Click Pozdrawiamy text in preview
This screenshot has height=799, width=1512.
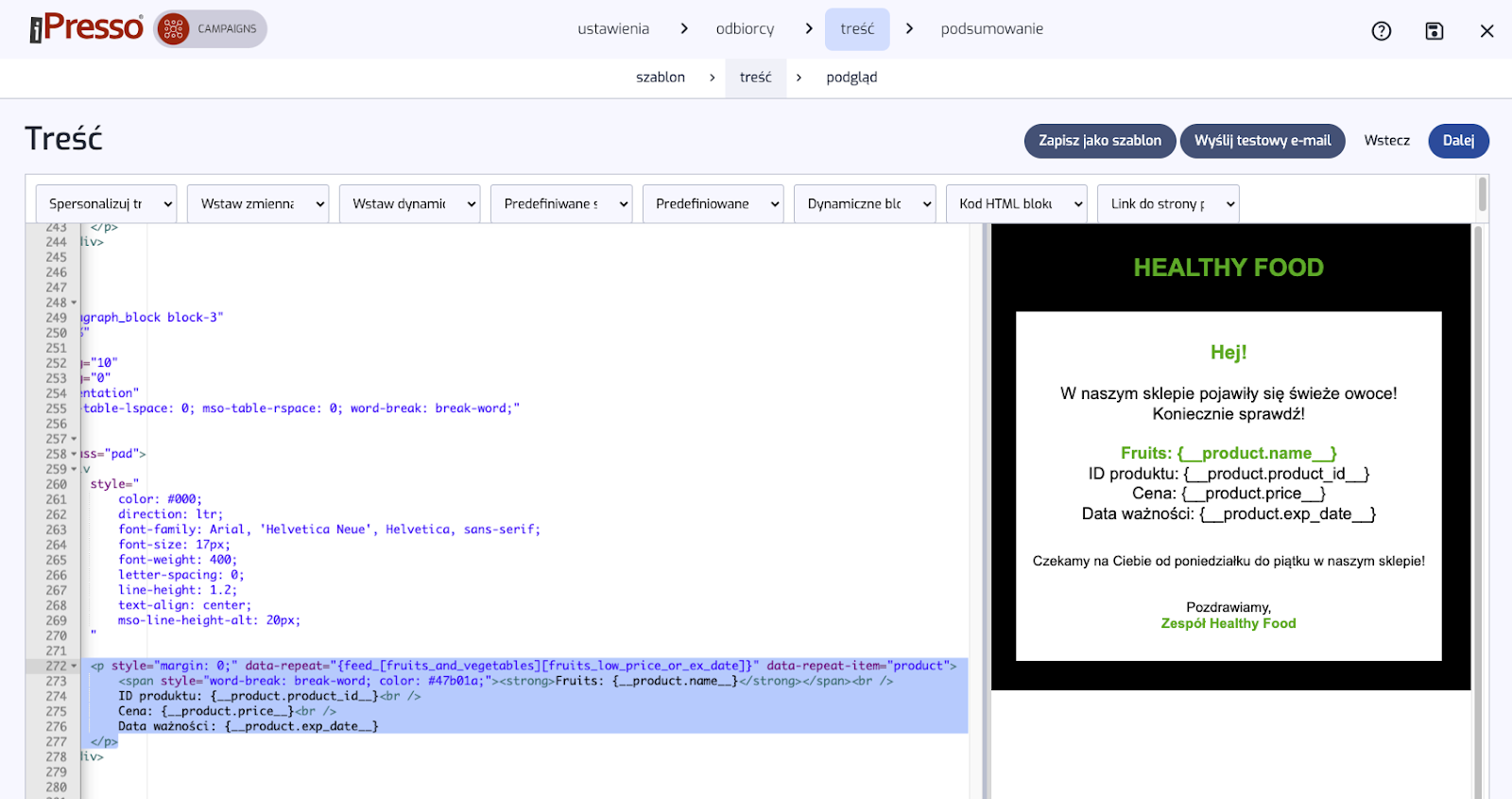pyautogui.click(x=1228, y=607)
